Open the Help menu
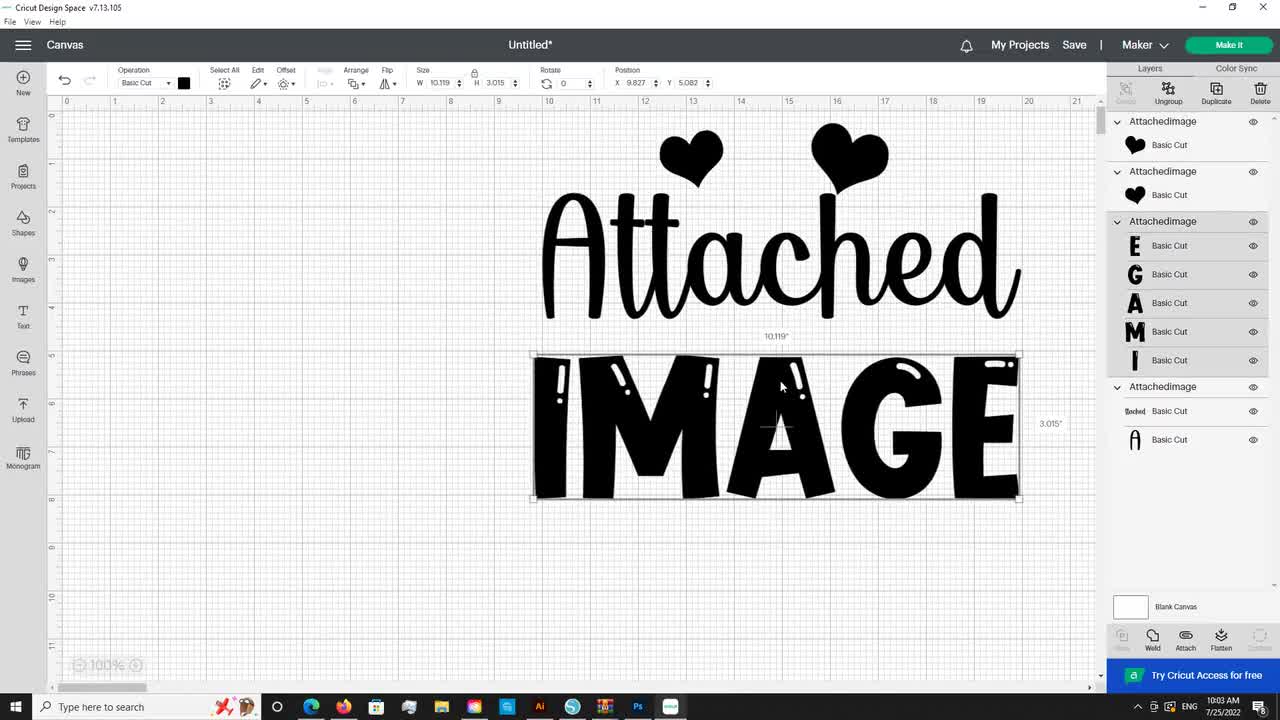This screenshot has width=1280, height=720. pyautogui.click(x=57, y=22)
